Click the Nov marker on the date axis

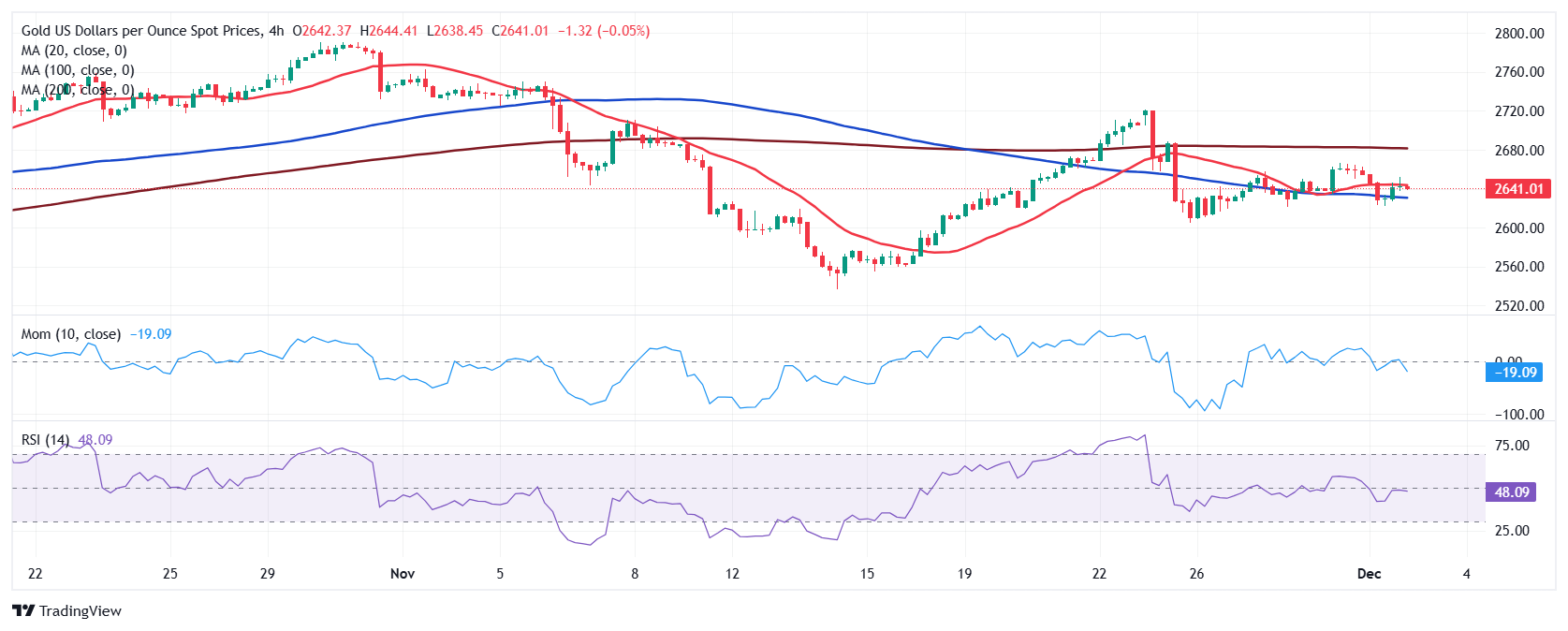pos(403,574)
